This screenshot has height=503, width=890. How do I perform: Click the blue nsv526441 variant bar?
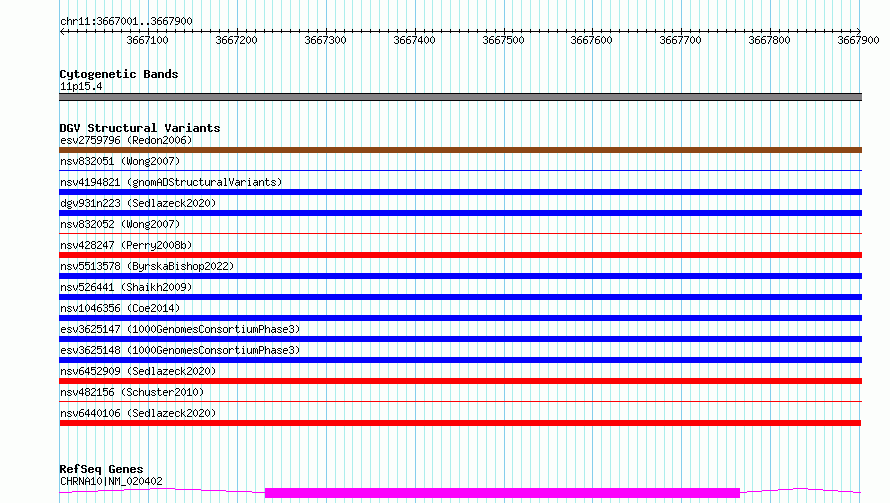point(460,297)
